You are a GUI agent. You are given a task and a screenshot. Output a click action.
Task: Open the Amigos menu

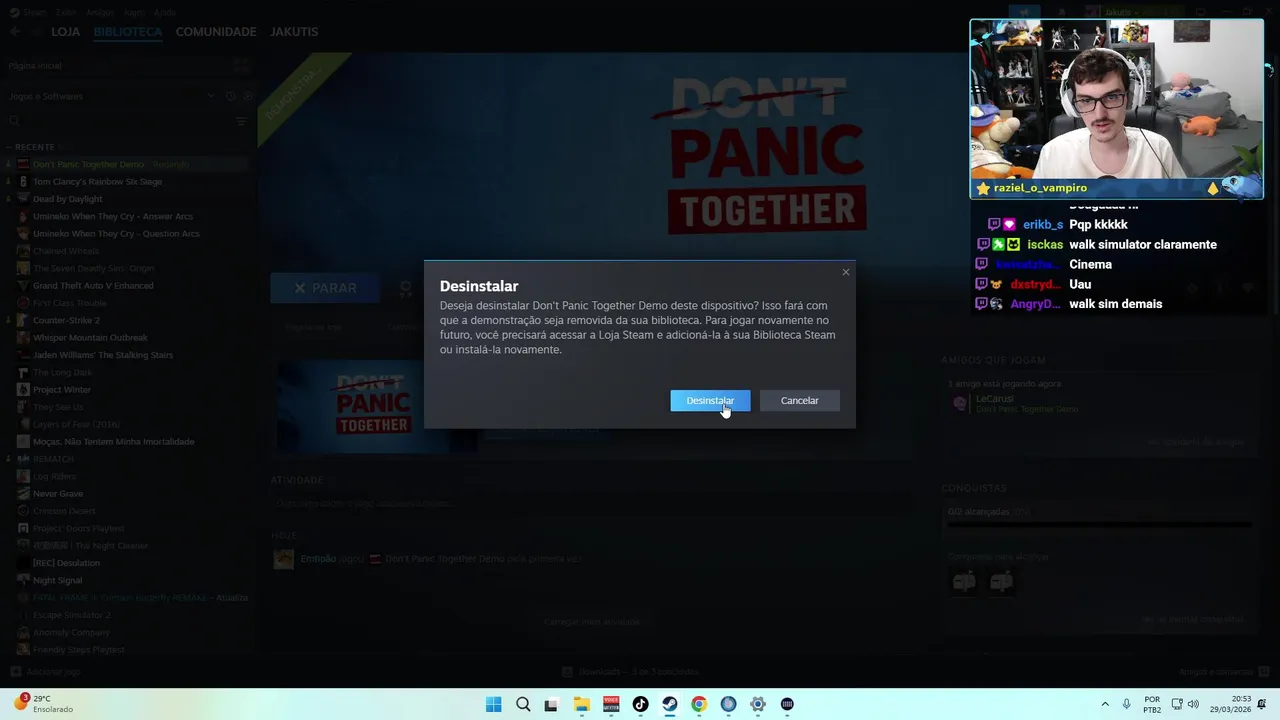click(100, 12)
